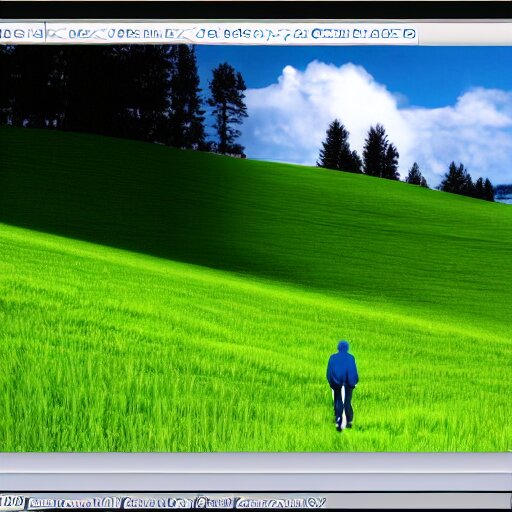Click the black title strip atop the window

(x=256, y=9)
